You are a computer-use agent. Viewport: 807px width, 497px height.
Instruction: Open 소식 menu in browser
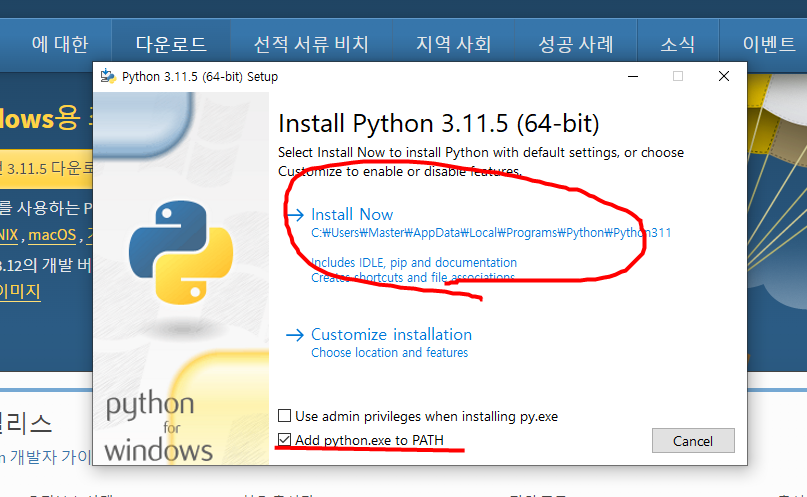pyautogui.click(x=678, y=44)
